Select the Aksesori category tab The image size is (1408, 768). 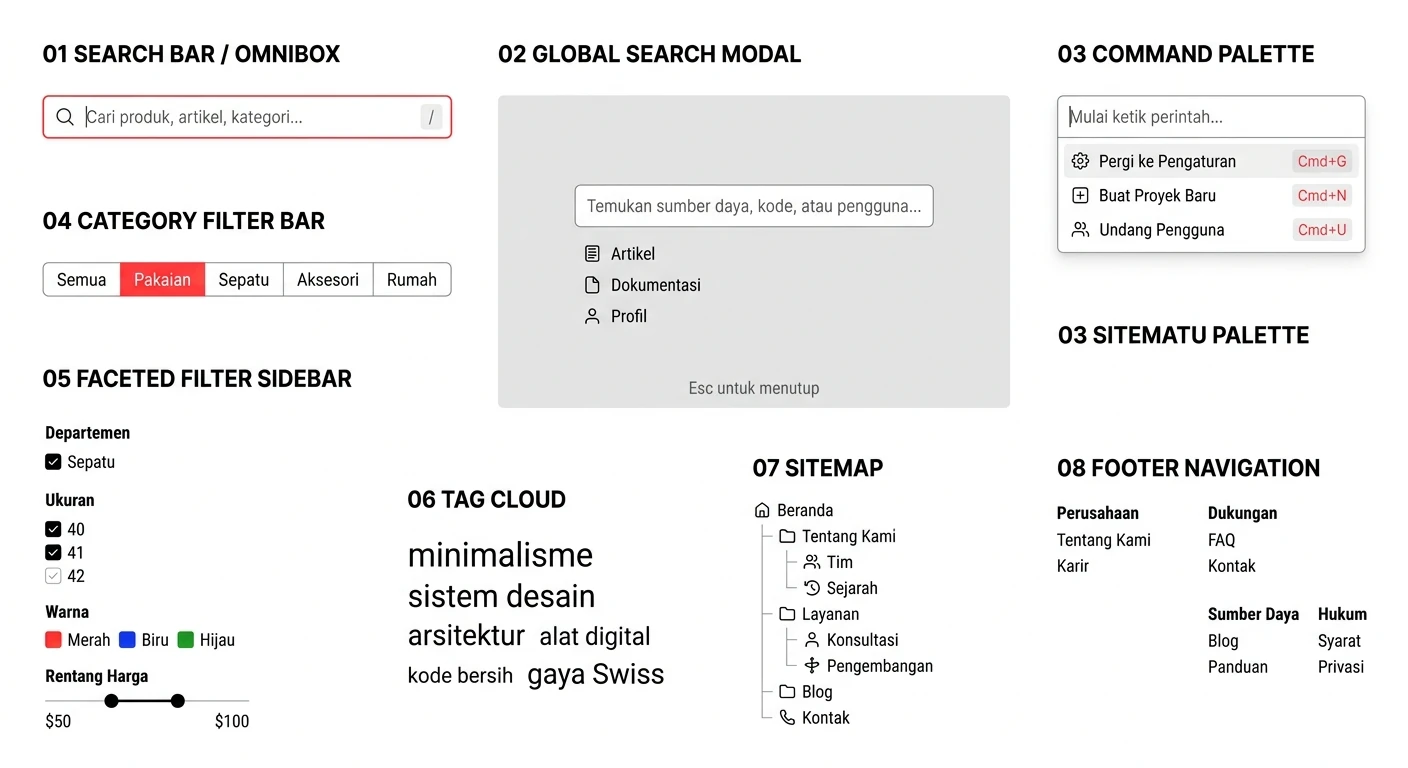tap(328, 280)
